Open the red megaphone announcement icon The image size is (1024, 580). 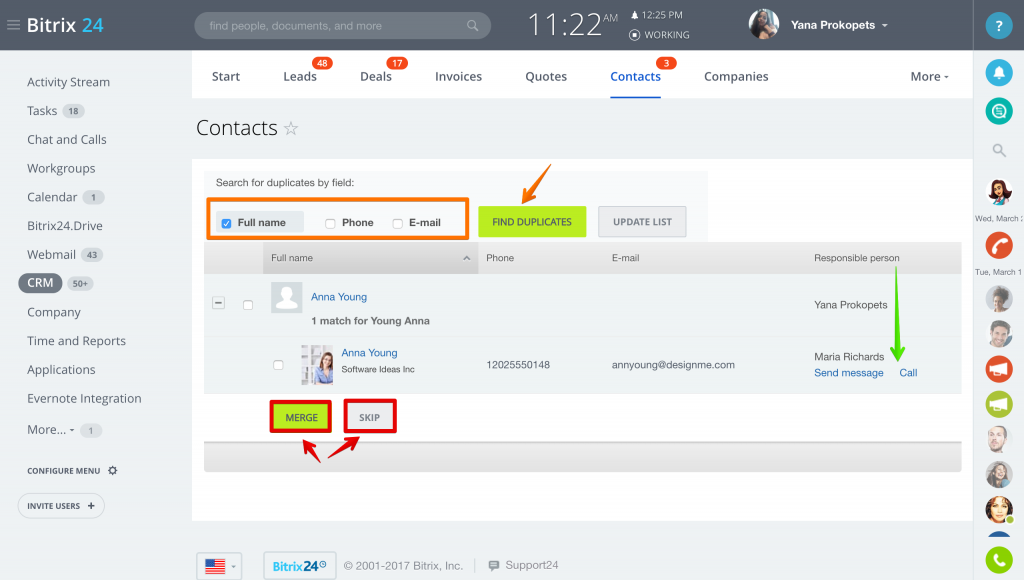pos(999,370)
